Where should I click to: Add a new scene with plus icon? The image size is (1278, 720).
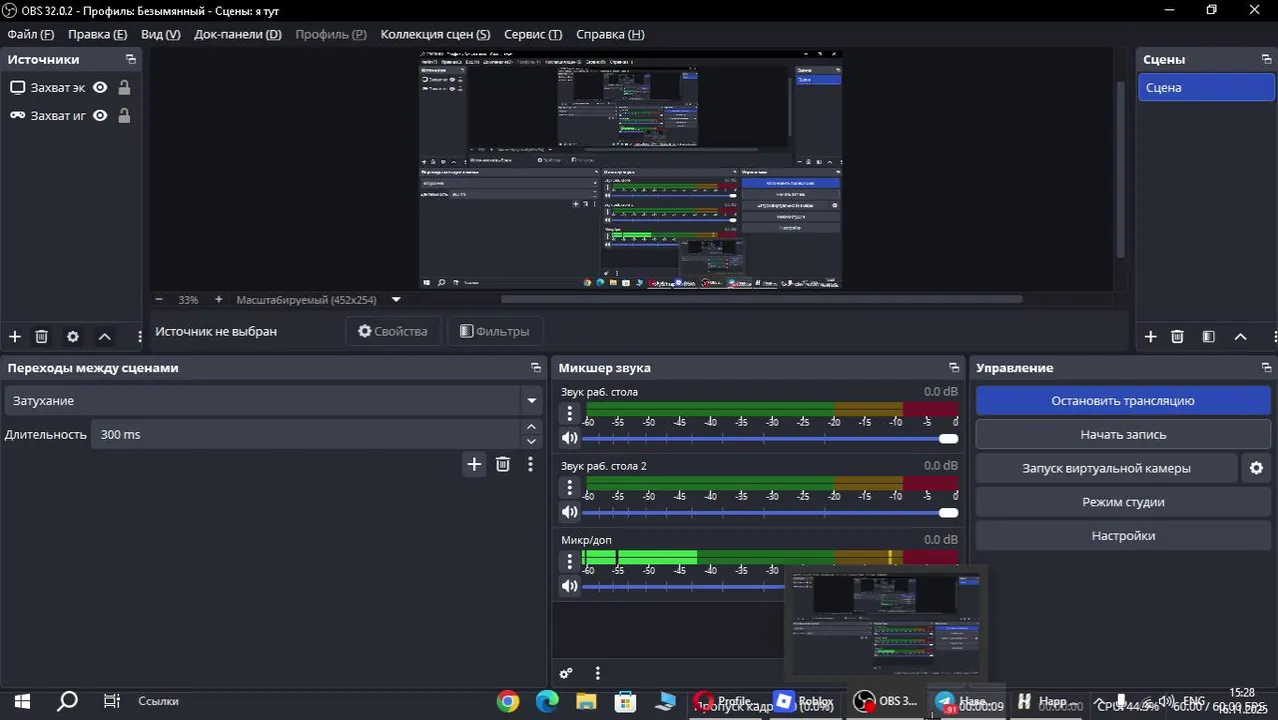click(x=1150, y=337)
